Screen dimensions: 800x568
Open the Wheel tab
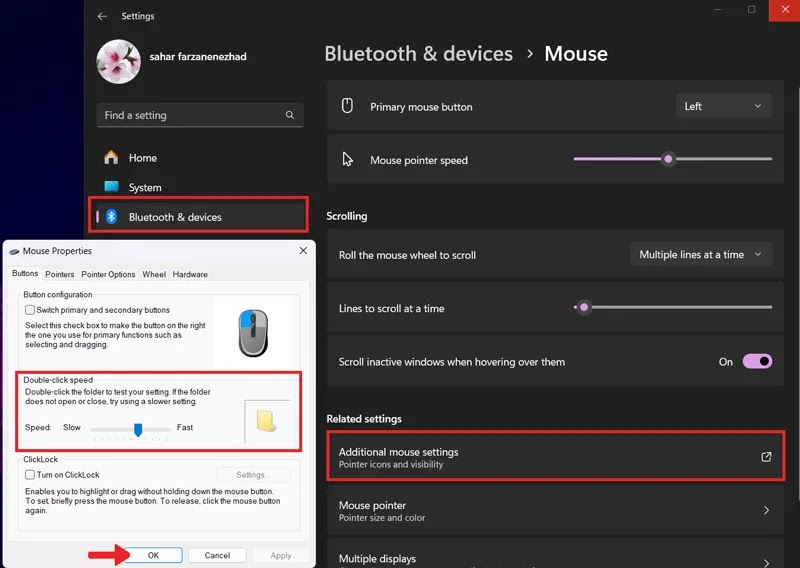(154, 274)
